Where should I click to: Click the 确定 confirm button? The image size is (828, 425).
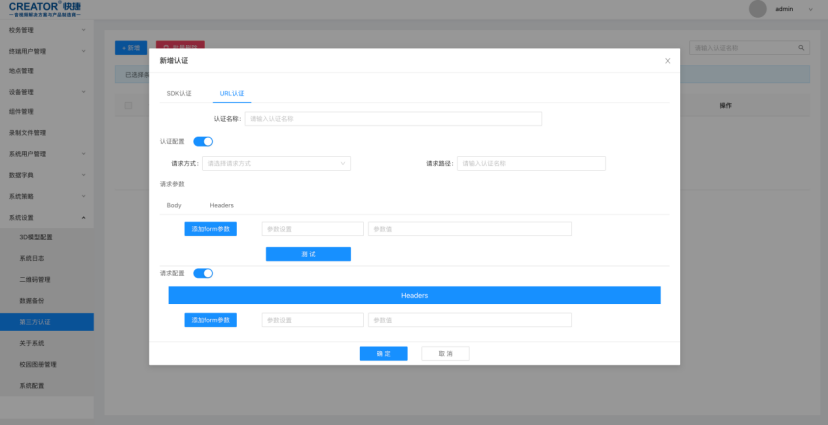point(383,354)
